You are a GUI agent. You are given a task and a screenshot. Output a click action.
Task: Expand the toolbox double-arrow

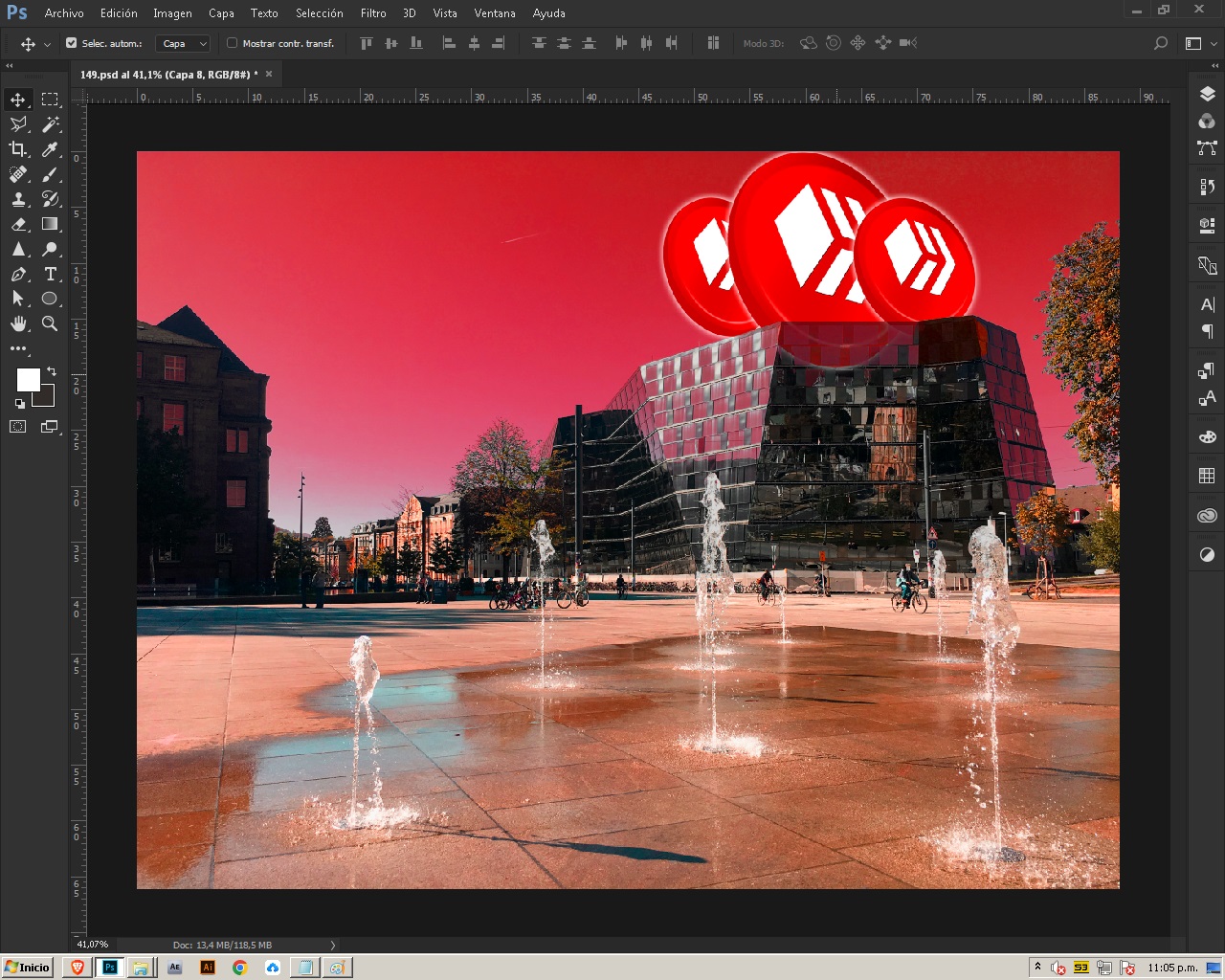[x=10, y=66]
